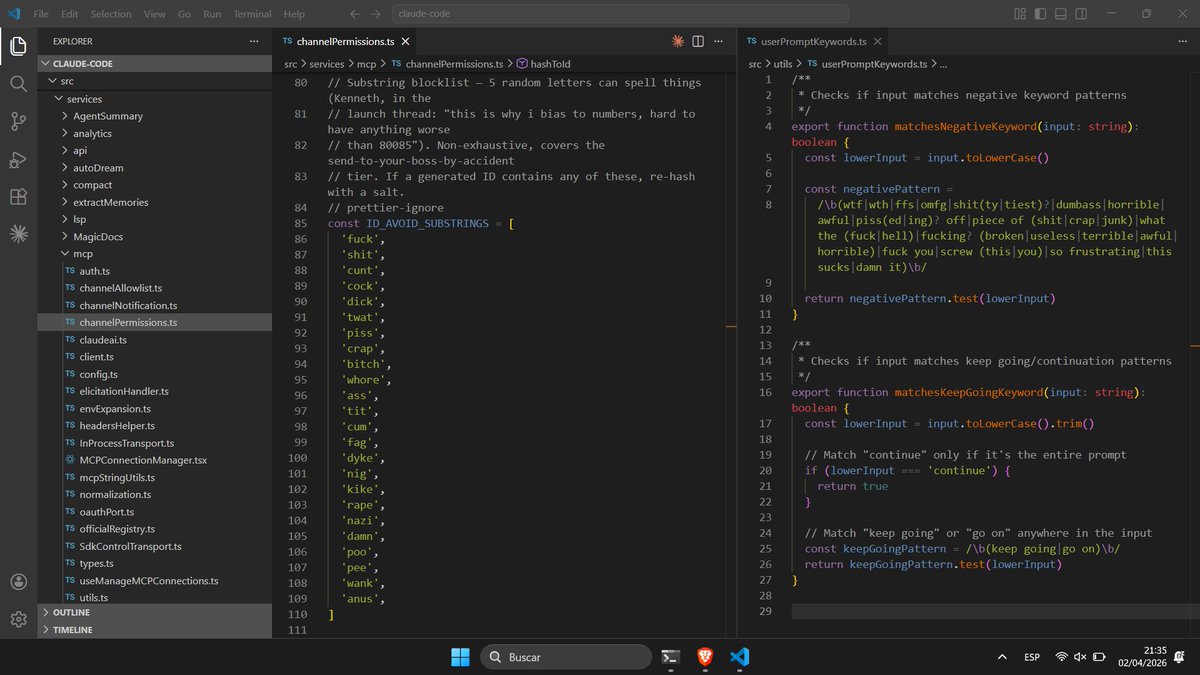Open useManageMCPConnections.ts file
1200x675 pixels.
155,581
